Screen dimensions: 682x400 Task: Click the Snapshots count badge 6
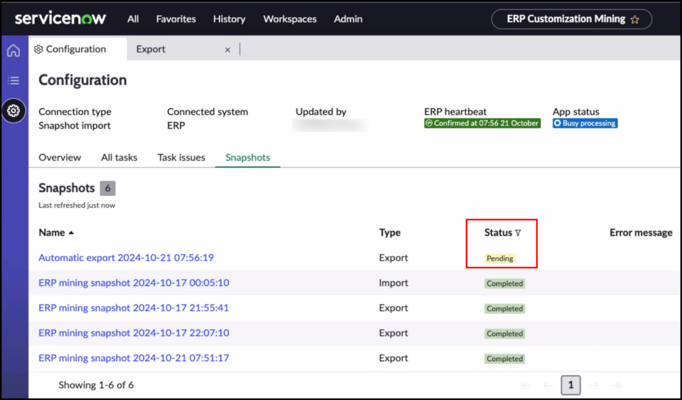click(x=107, y=188)
